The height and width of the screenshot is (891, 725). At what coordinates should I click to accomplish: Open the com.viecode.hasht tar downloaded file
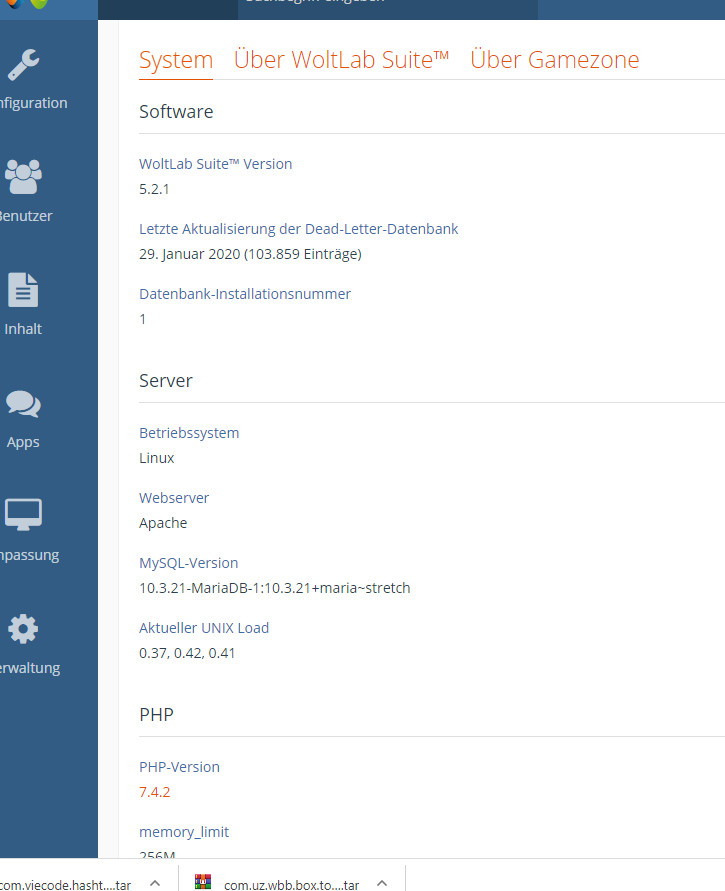click(x=65, y=885)
